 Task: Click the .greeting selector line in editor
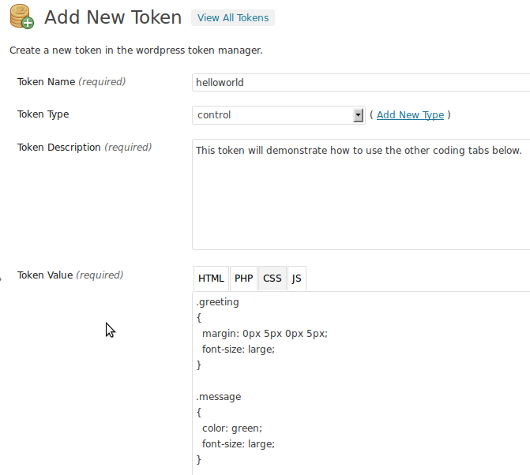pyautogui.click(x=217, y=302)
